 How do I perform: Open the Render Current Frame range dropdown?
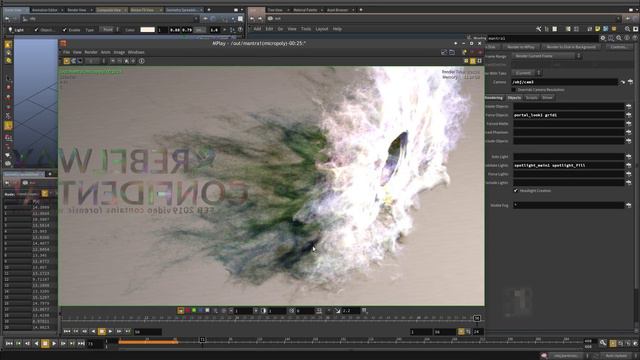pyautogui.click(x=547, y=56)
